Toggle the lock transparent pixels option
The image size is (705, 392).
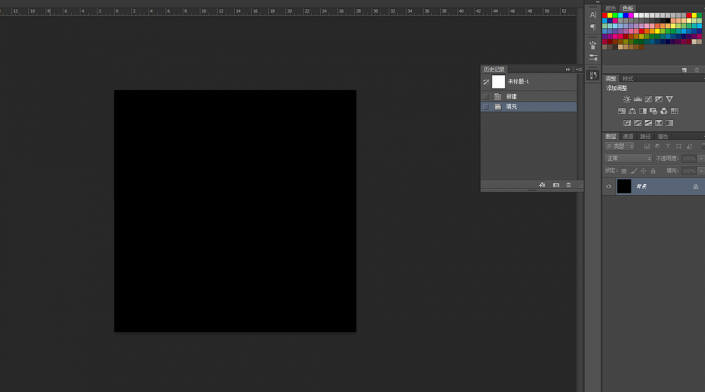click(624, 171)
